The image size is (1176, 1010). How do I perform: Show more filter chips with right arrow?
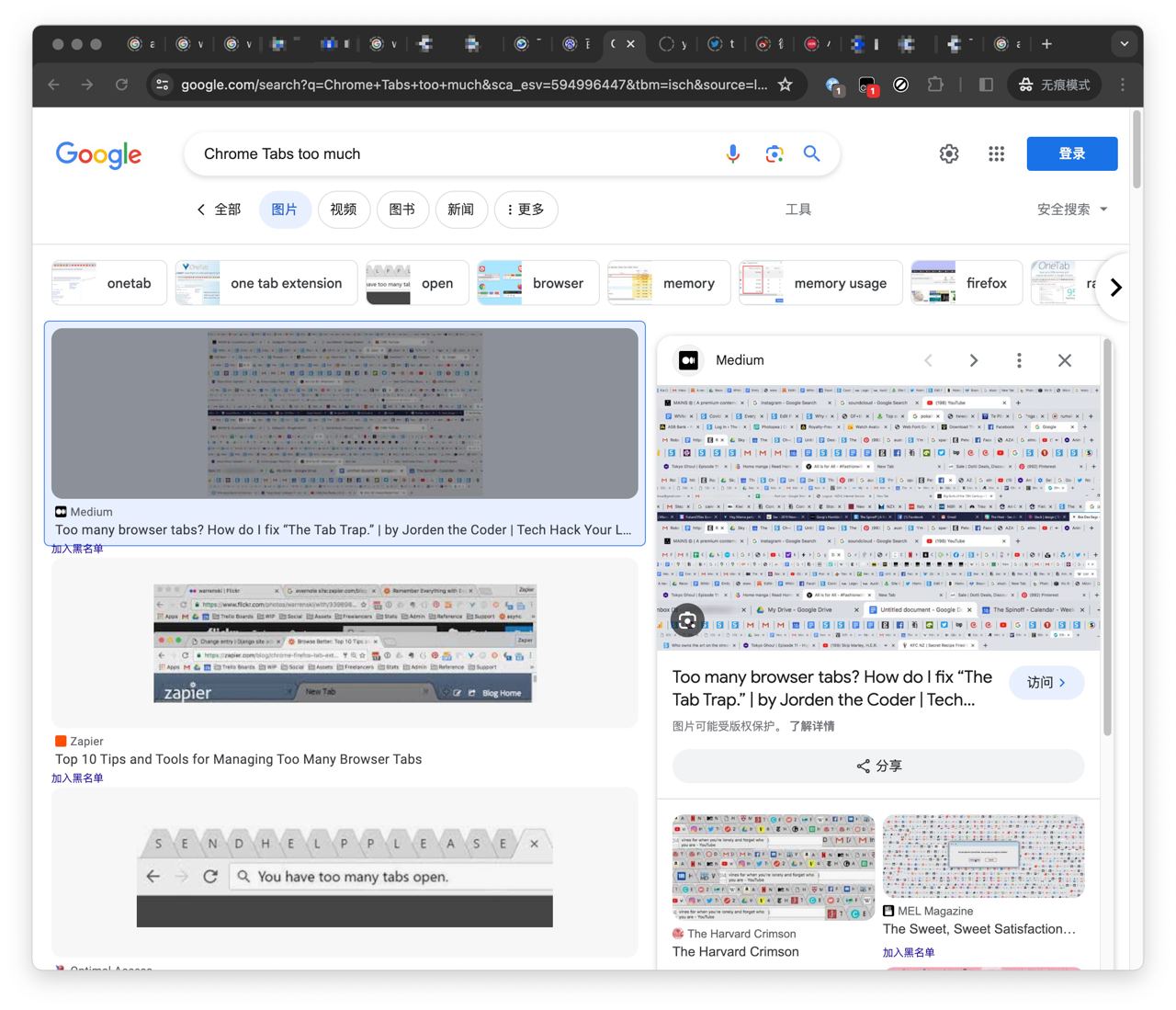(1115, 288)
